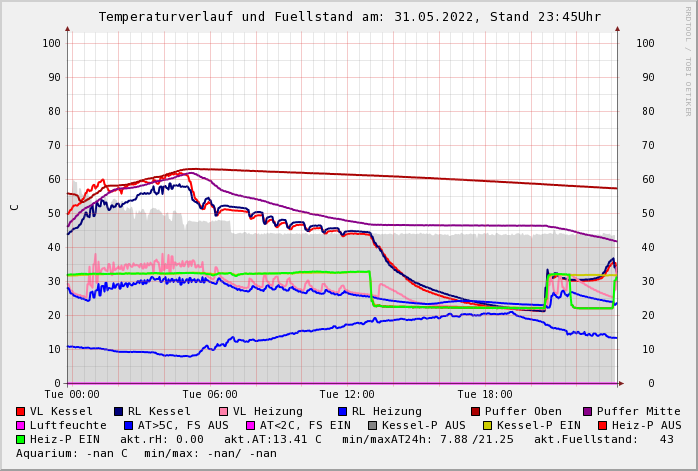
Task: Select the gray Kessel-P AUS legend swatch
Action: coord(371,425)
